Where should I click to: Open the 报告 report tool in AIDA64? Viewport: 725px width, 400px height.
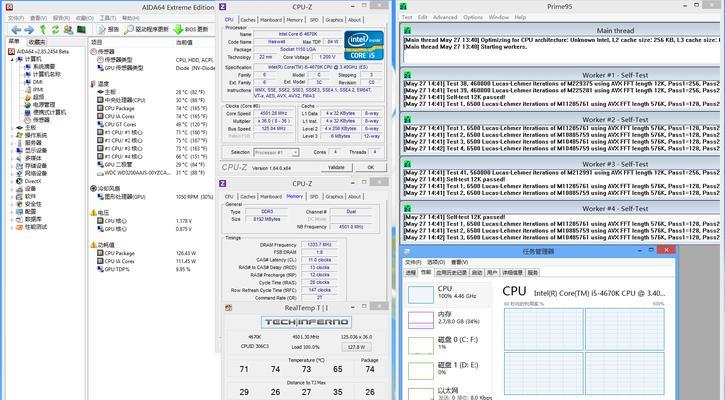tap(108, 30)
